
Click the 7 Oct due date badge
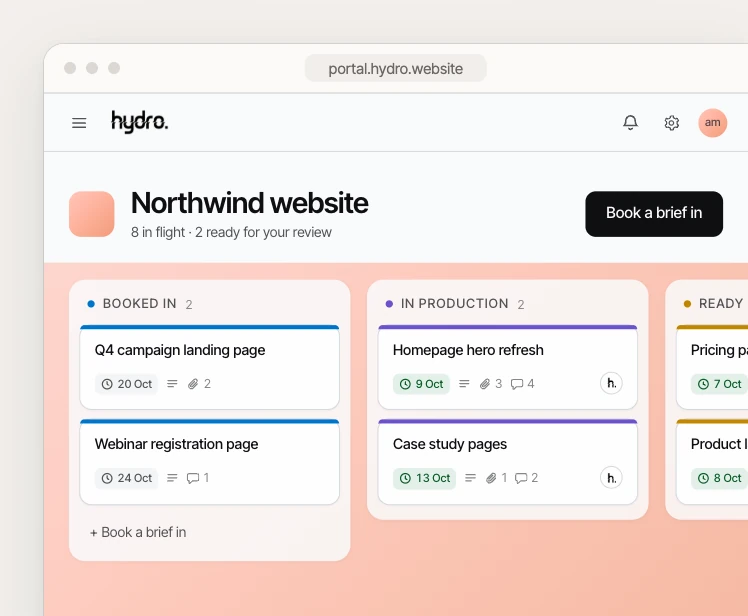click(719, 384)
